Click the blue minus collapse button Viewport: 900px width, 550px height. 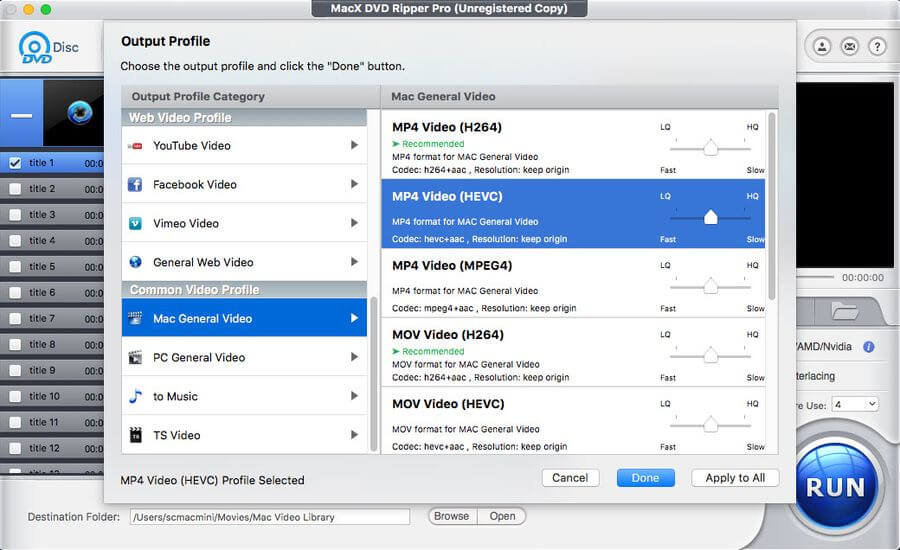[x=21, y=115]
